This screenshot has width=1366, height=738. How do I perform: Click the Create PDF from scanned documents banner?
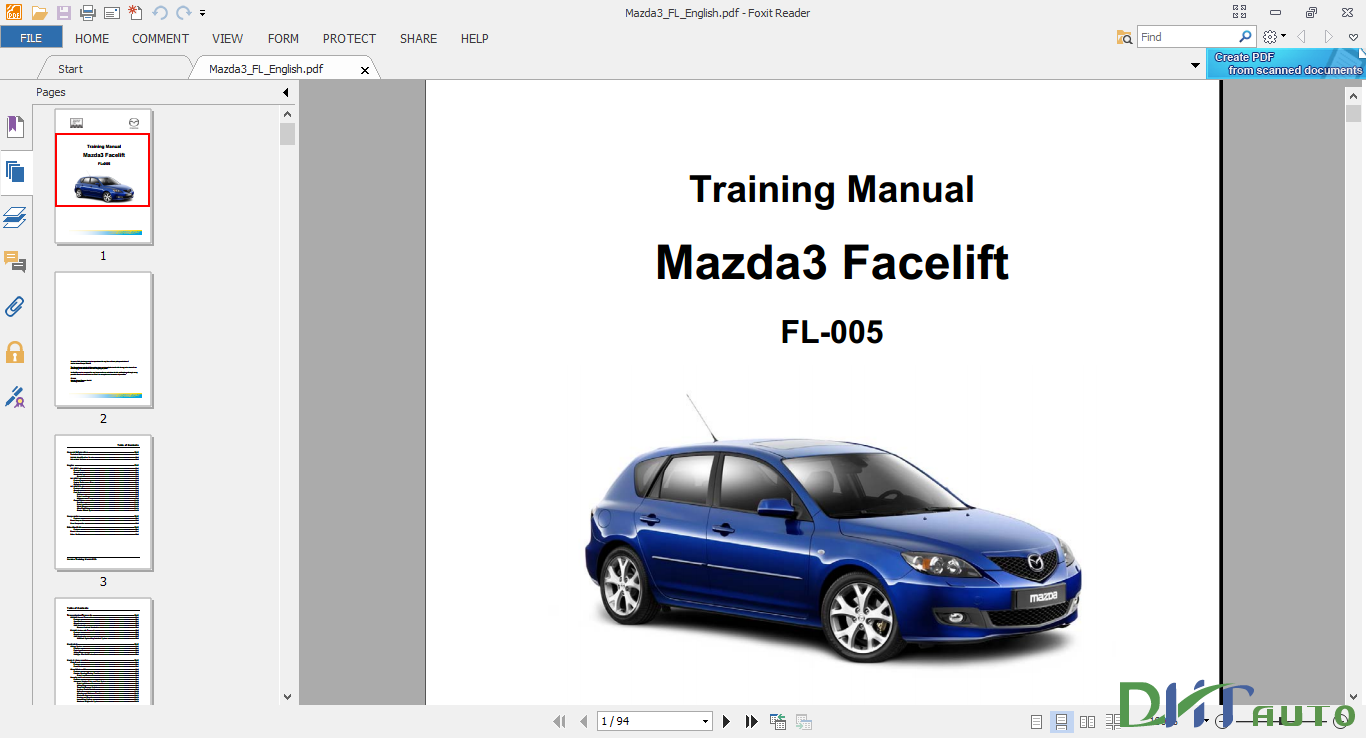point(1285,64)
